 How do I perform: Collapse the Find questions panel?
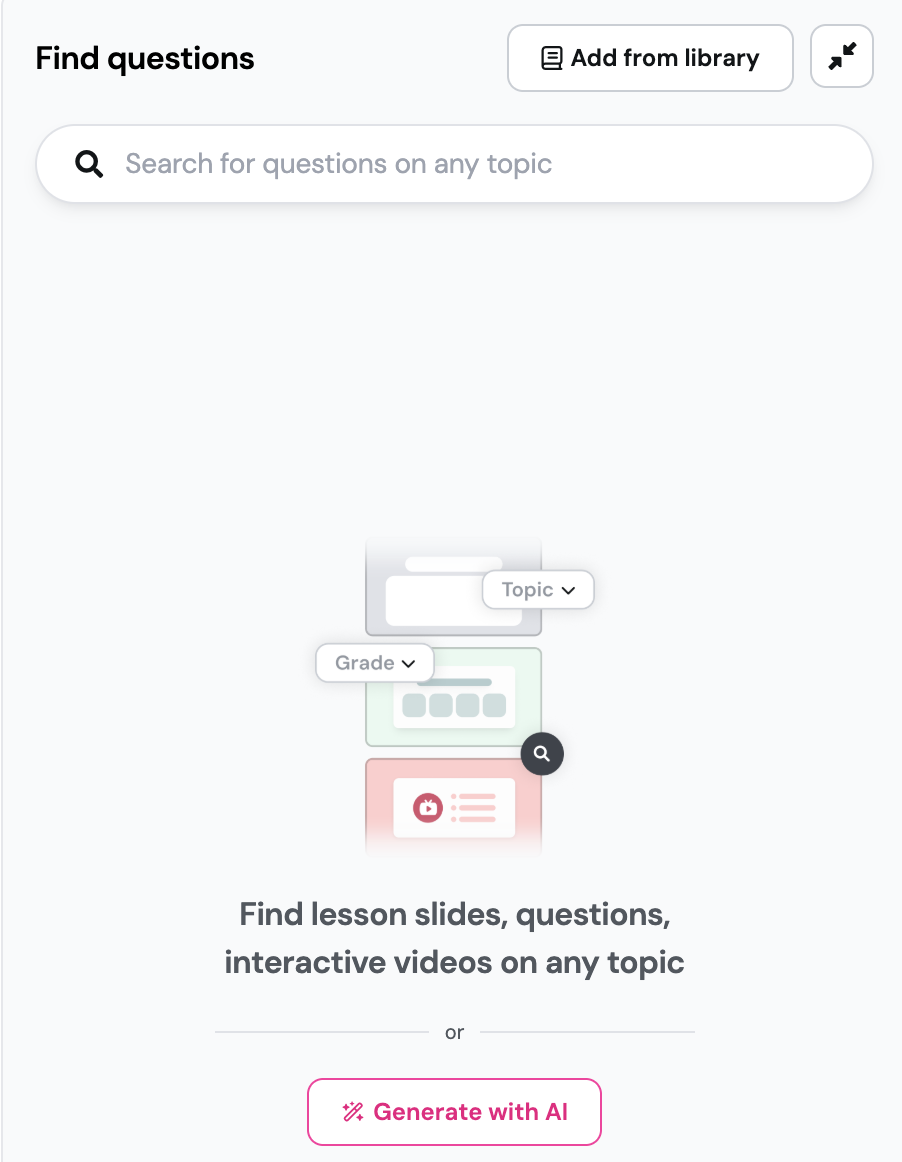(842, 56)
